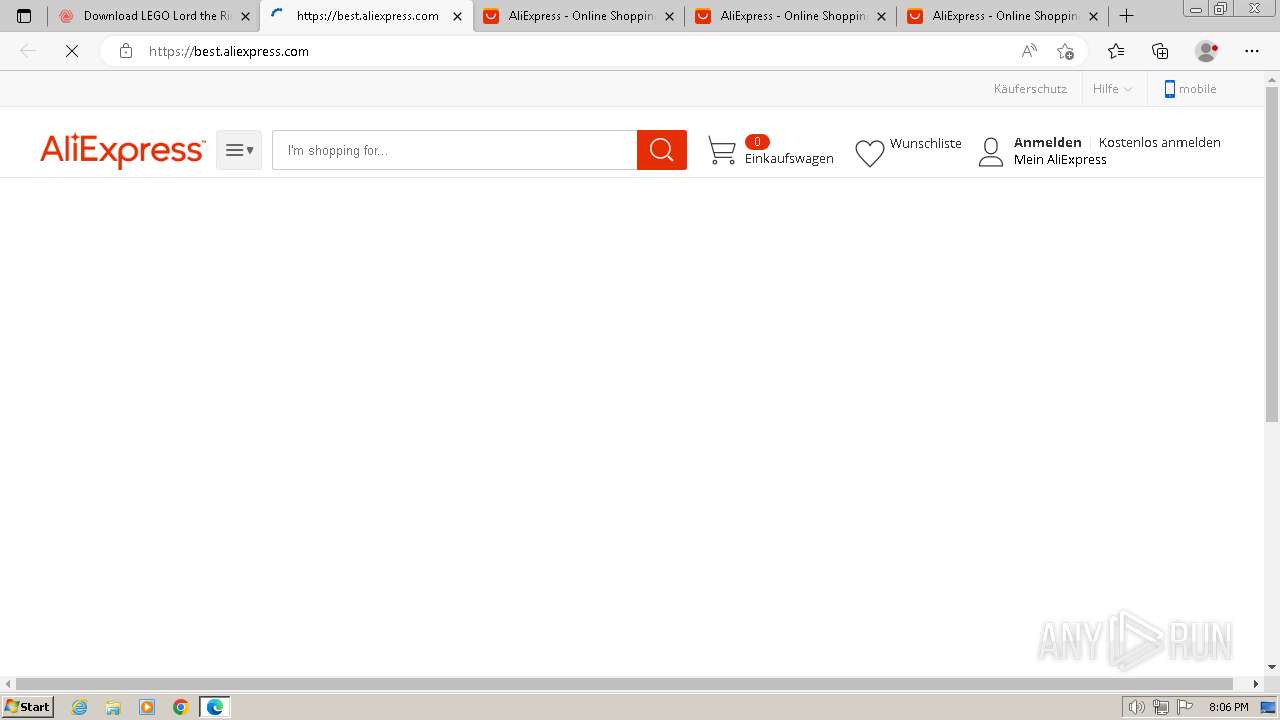Open the Käuferschutz link
Viewport: 1280px width, 720px height.
coord(1030,89)
